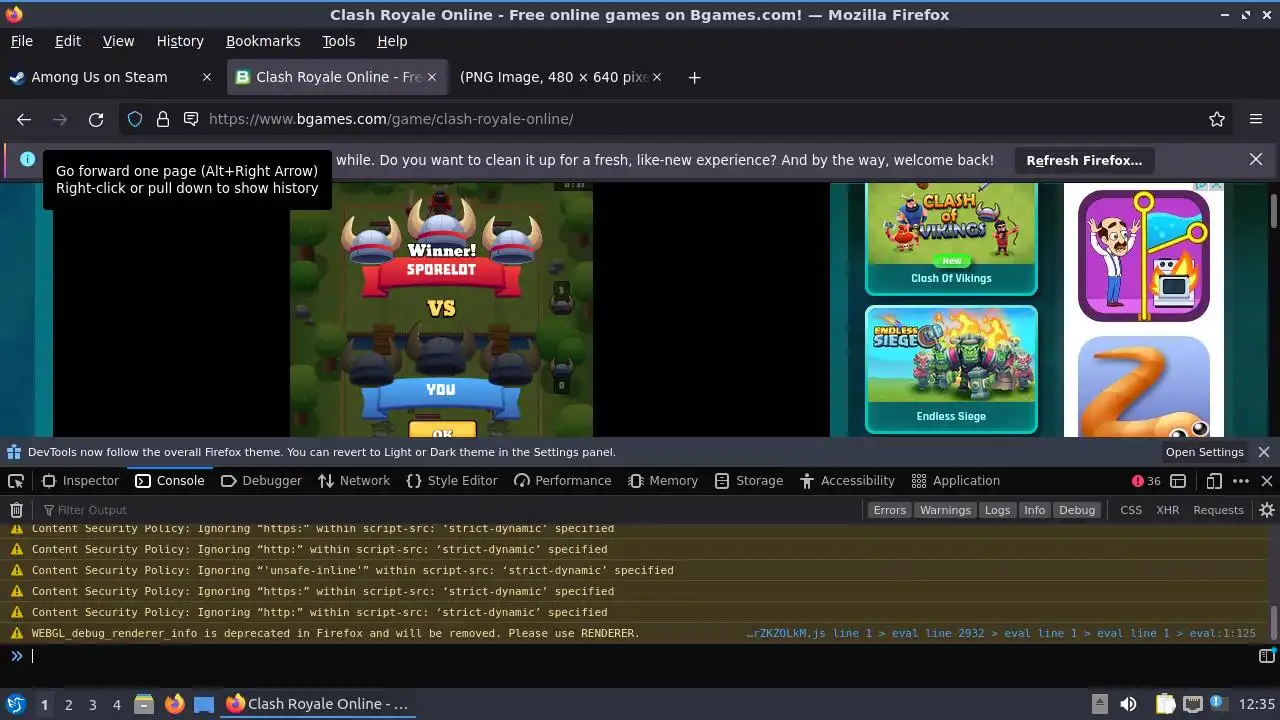Open the Memory panel
This screenshot has width=1280, height=720.
(663, 481)
